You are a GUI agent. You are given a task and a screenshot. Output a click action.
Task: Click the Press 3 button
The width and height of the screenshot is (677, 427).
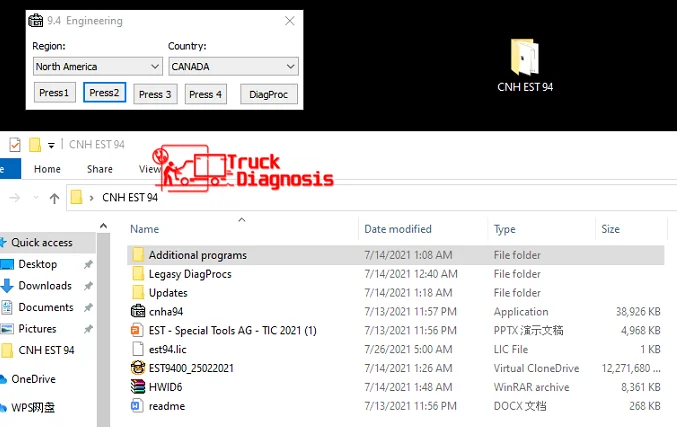tap(155, 94)
